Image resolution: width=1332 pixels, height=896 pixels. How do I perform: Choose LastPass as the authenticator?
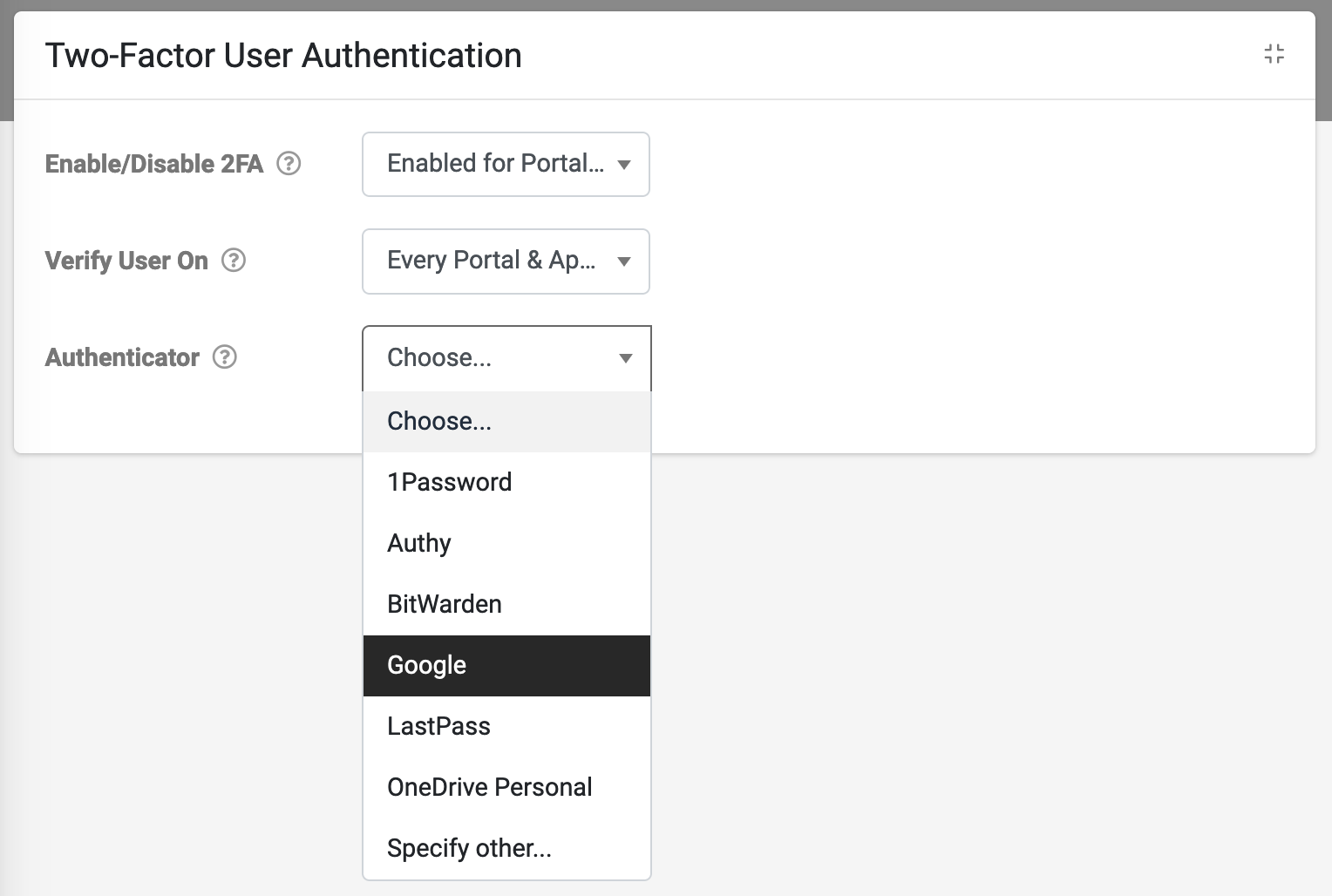506,727
